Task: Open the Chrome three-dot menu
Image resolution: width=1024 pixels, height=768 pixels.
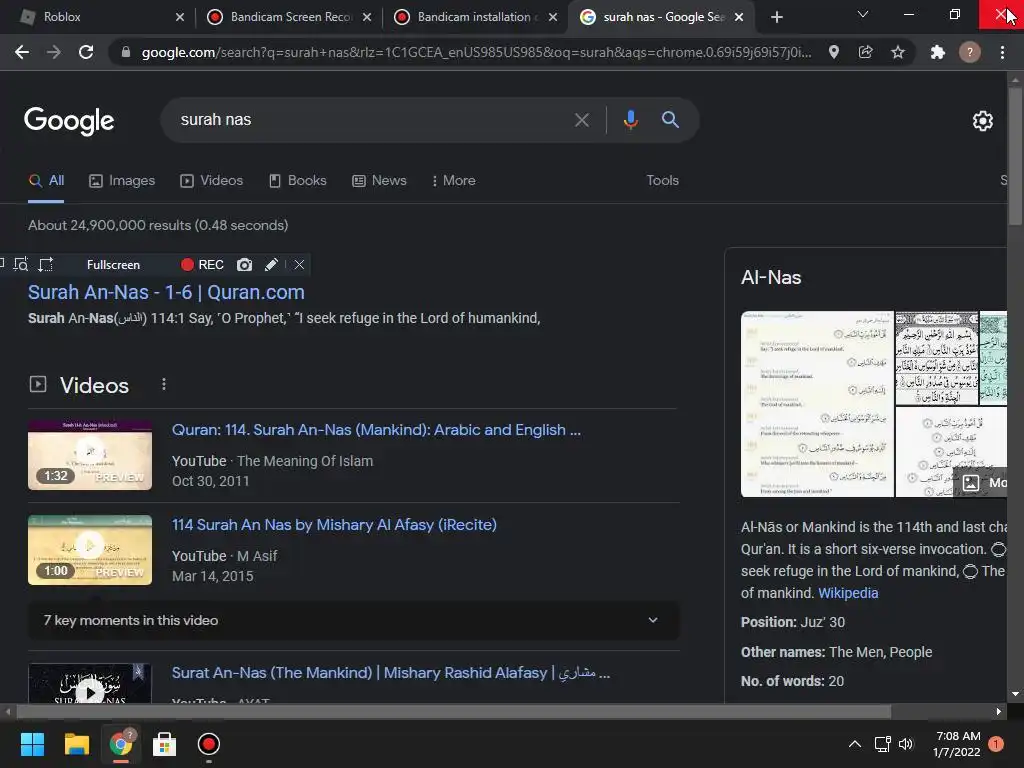Action: (1002, 52)
